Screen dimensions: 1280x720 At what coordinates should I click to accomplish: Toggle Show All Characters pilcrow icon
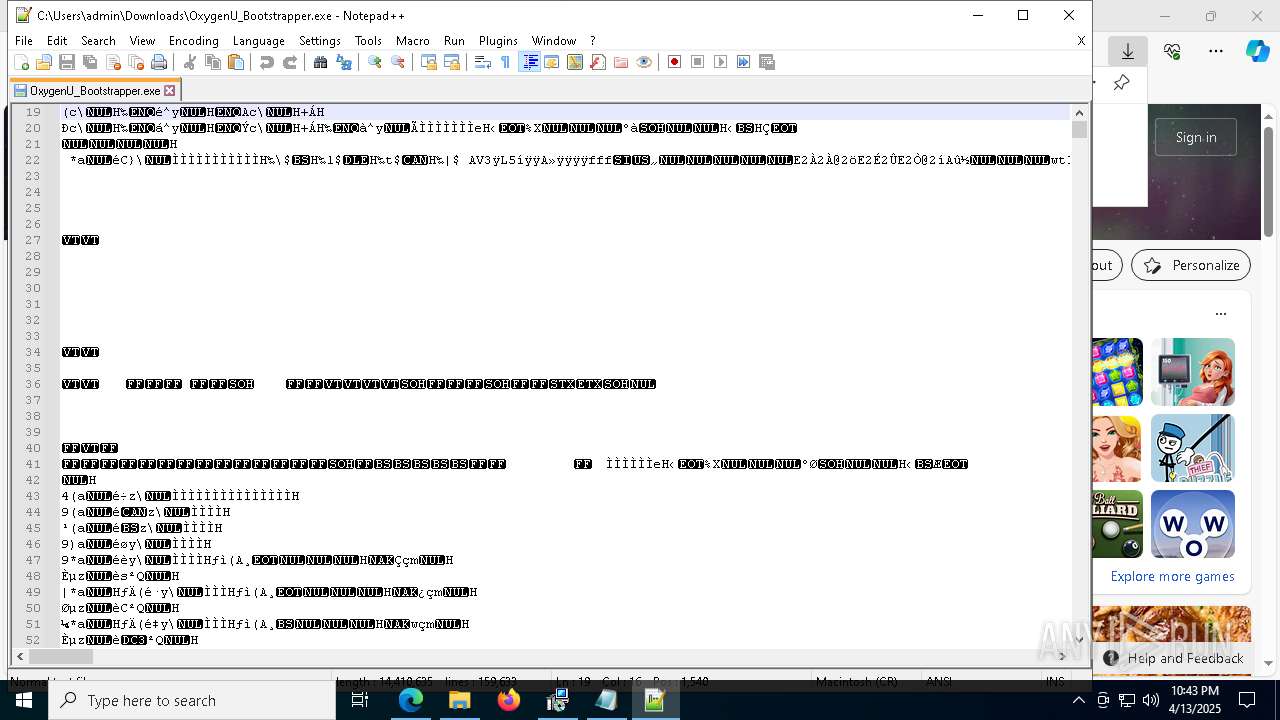click(x=506, y=62)
